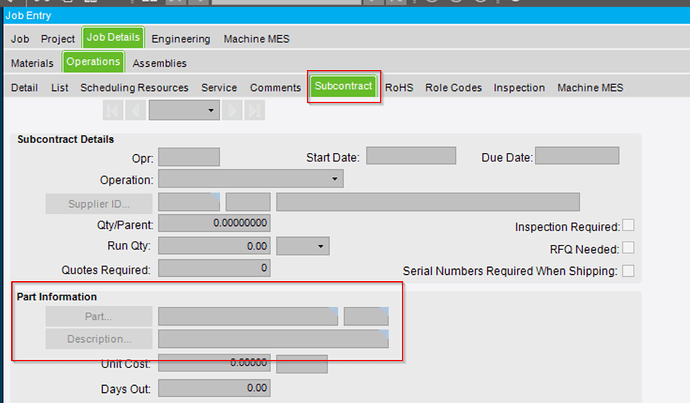Open top-level Machine MES tab
The image size is (690, 403).
tap(257, 39)
